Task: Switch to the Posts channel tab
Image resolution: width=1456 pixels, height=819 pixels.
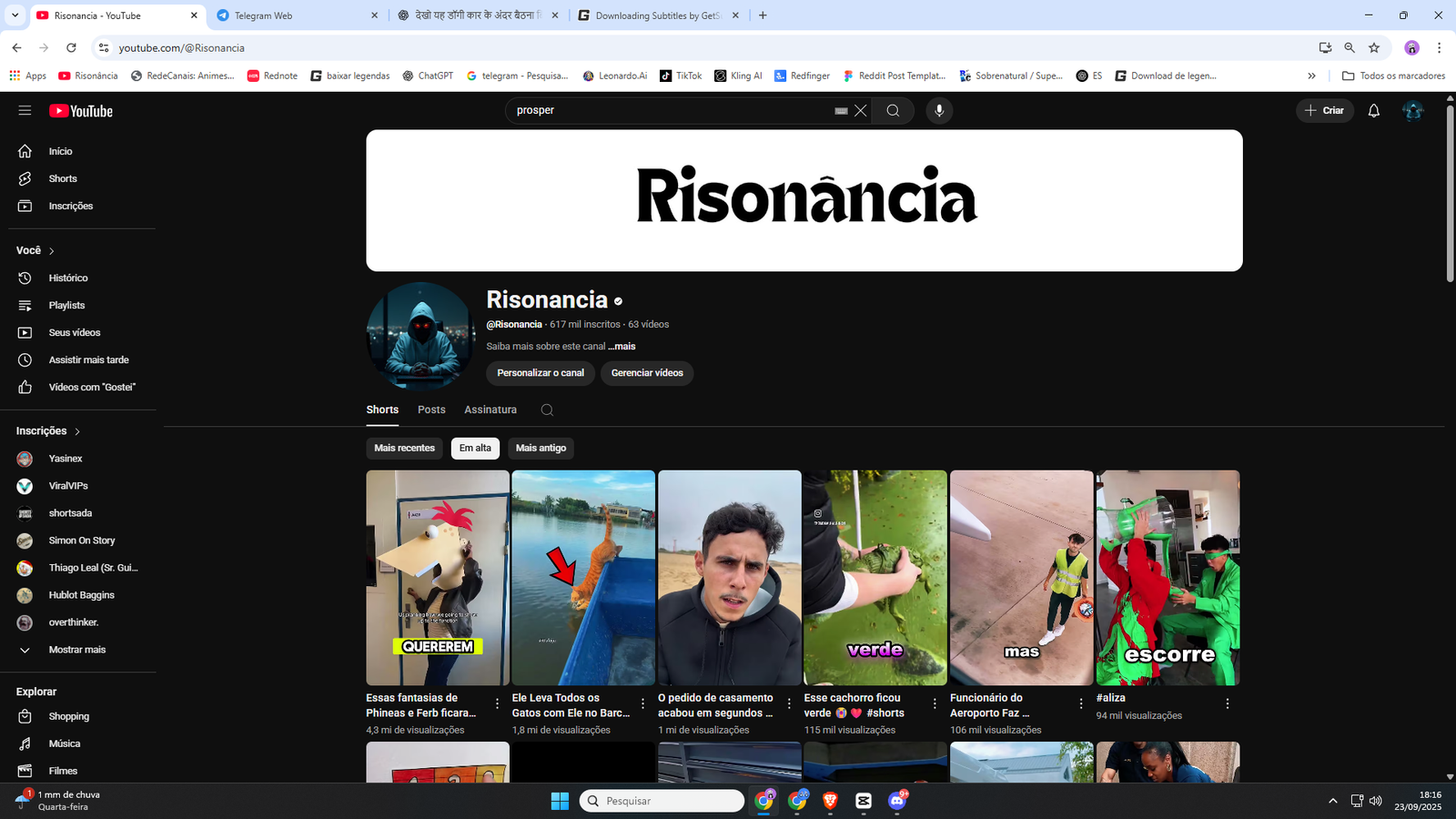Action: 431,410
